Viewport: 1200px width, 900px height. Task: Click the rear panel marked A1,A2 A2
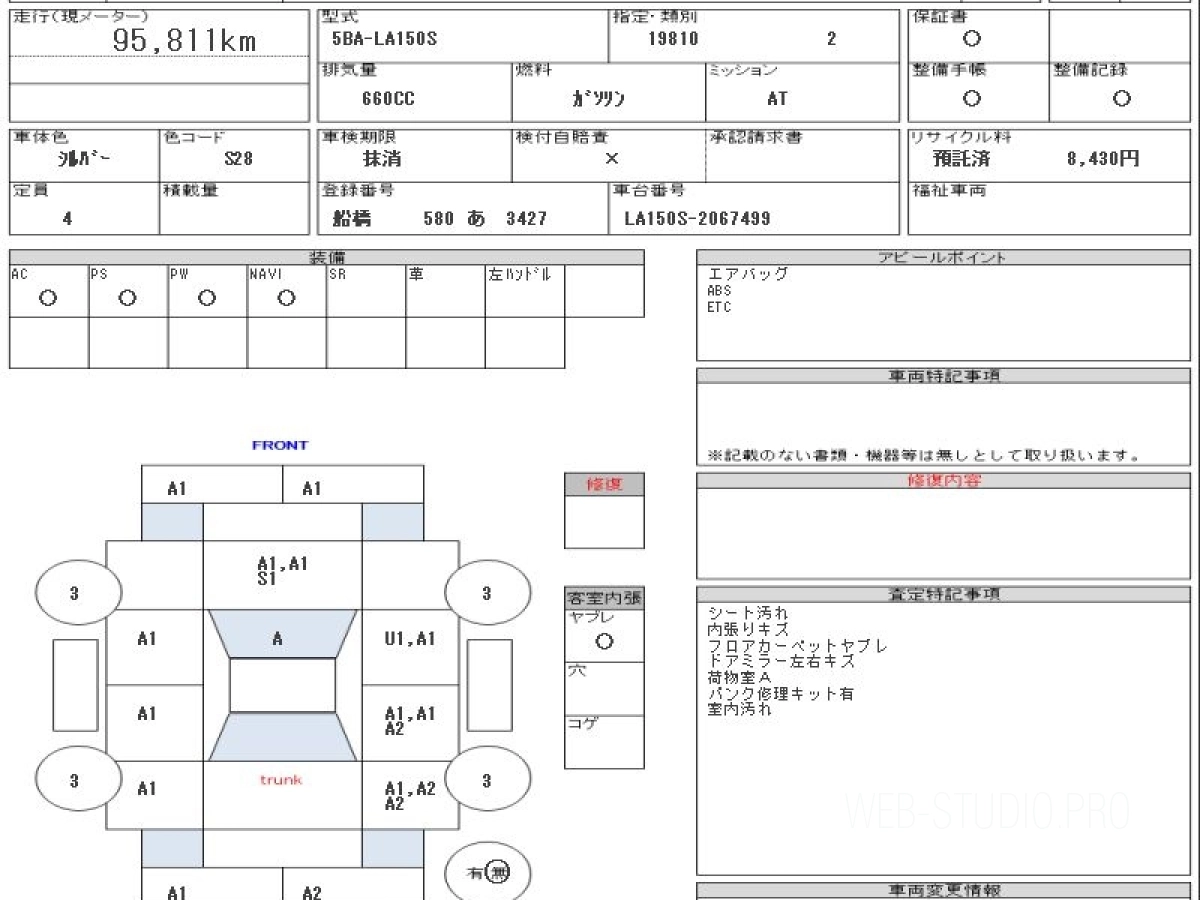coord(410,795)
